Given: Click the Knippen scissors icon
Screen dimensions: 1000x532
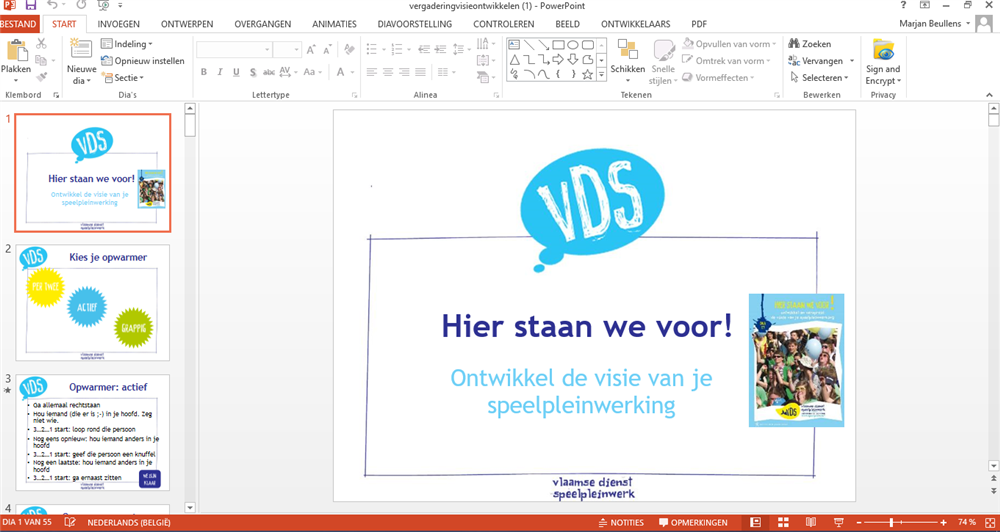Looking at the screenshot, I should click(x=42, y=44).
